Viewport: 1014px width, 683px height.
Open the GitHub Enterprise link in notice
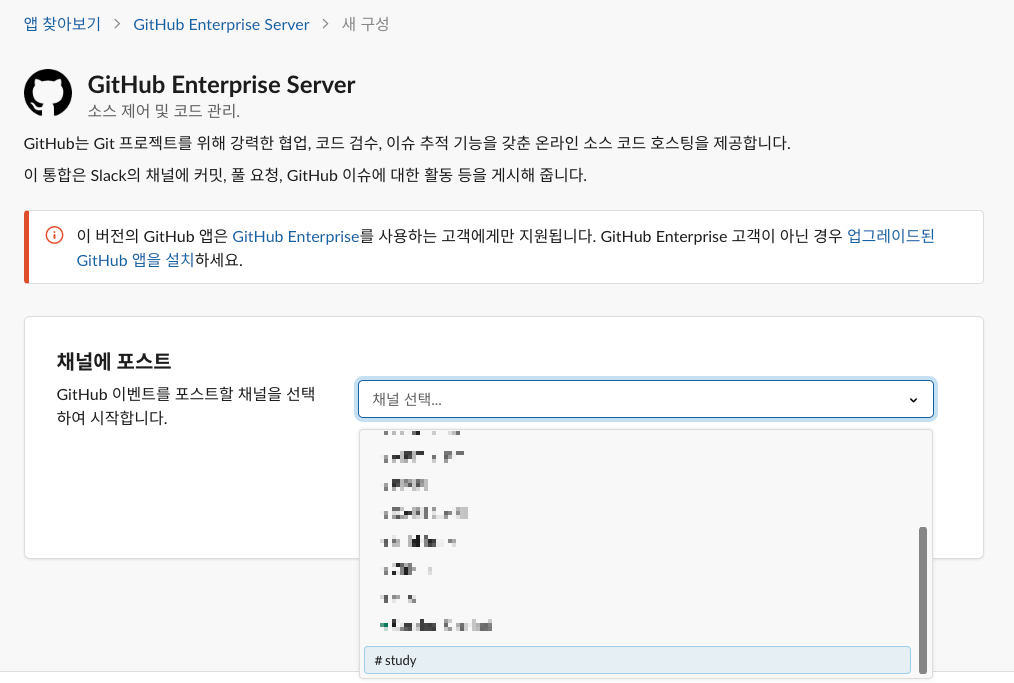point(296,236)
